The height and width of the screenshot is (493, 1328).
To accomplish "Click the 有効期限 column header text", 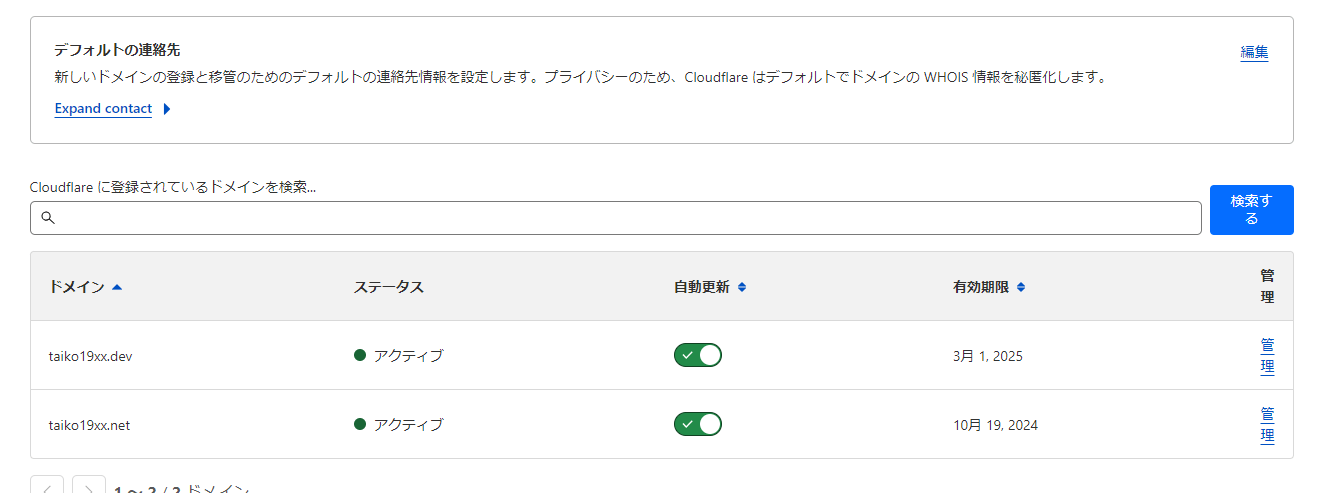I will point(981,287).
